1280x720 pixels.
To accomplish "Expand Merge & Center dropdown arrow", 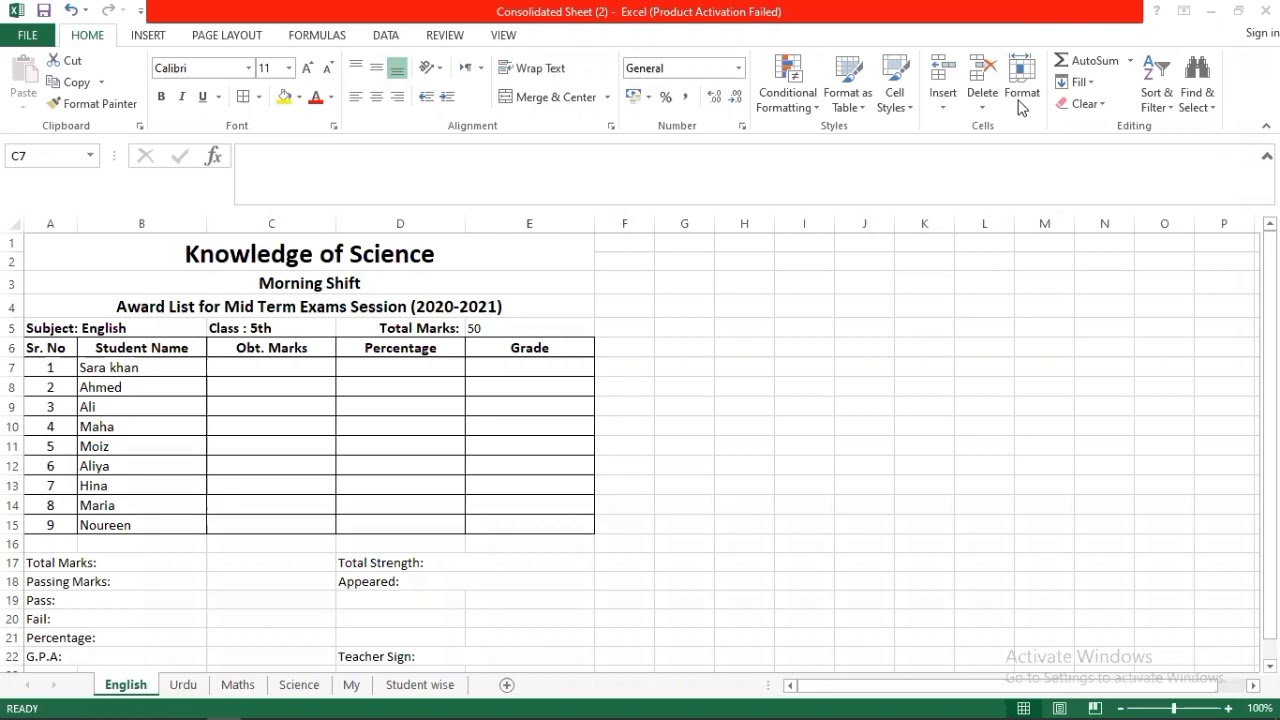I will 607,97.
